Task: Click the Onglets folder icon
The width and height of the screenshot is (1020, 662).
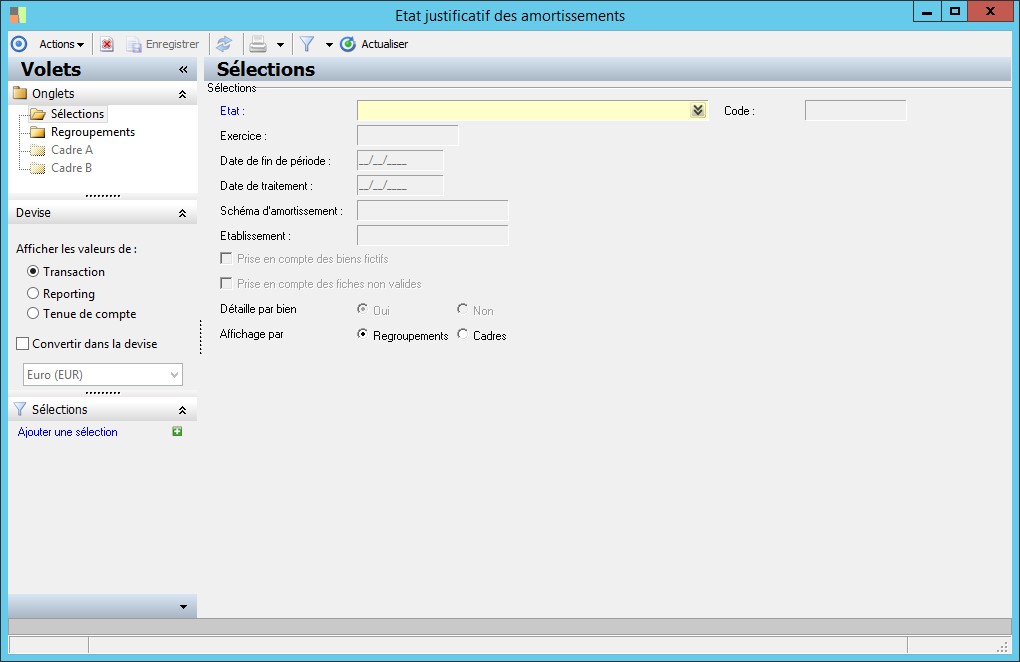Action: (20, 93)
